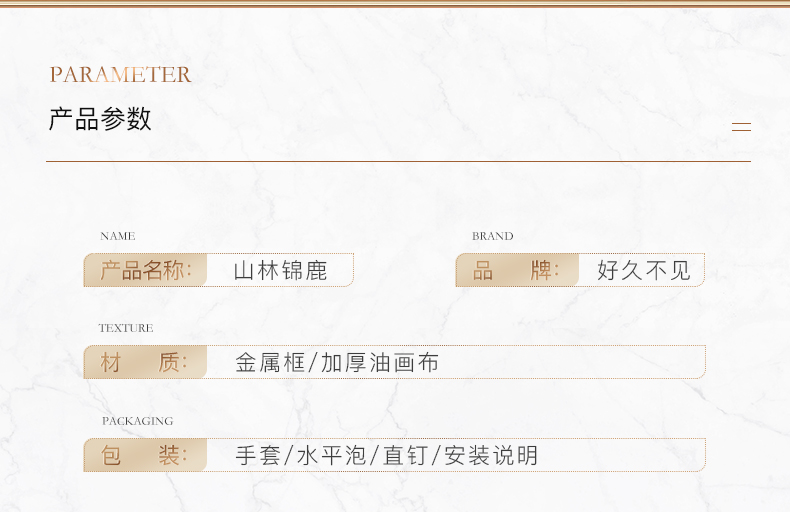The image size is (790, 512).
Task: Click the PARAMETER heading text
Action: tap(120, 75)
